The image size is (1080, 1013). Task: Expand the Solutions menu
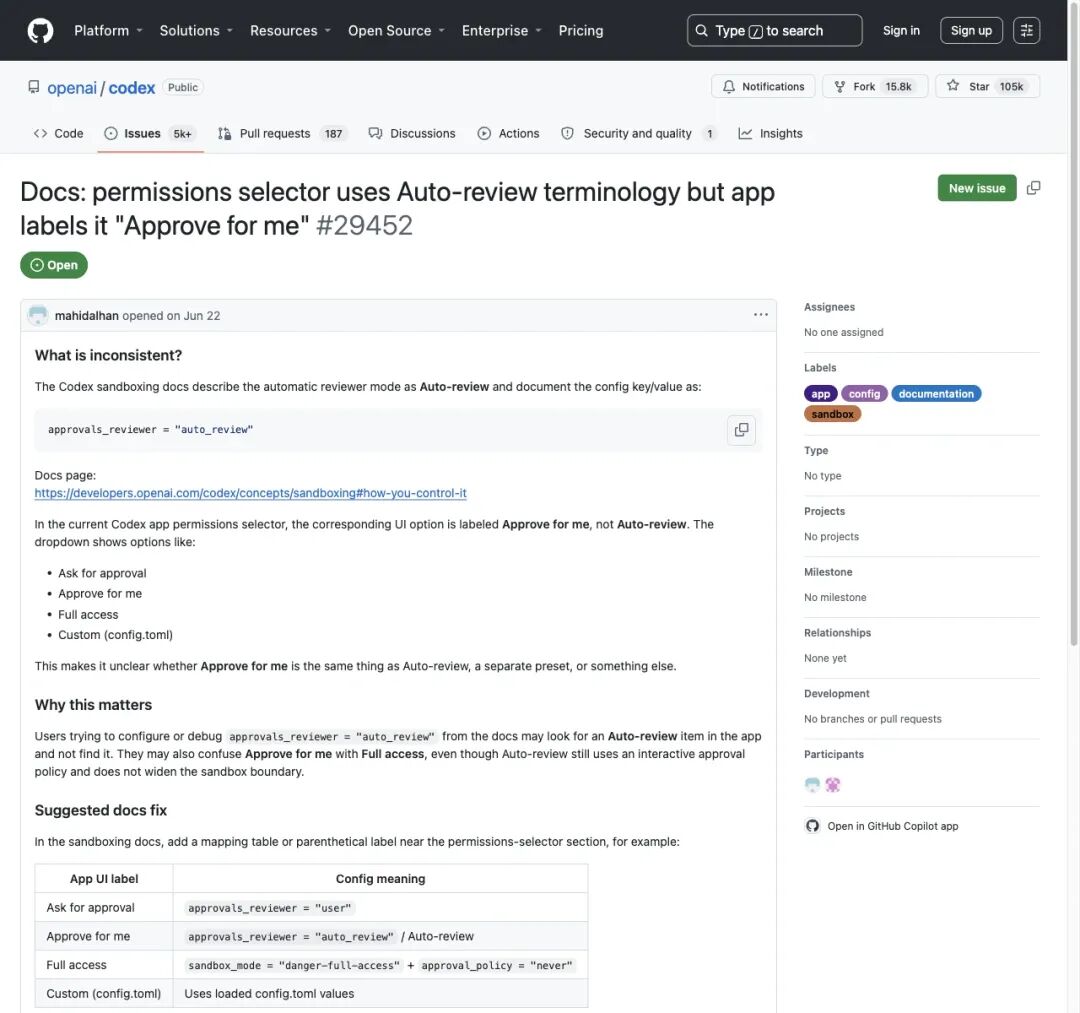coord(196,30)
